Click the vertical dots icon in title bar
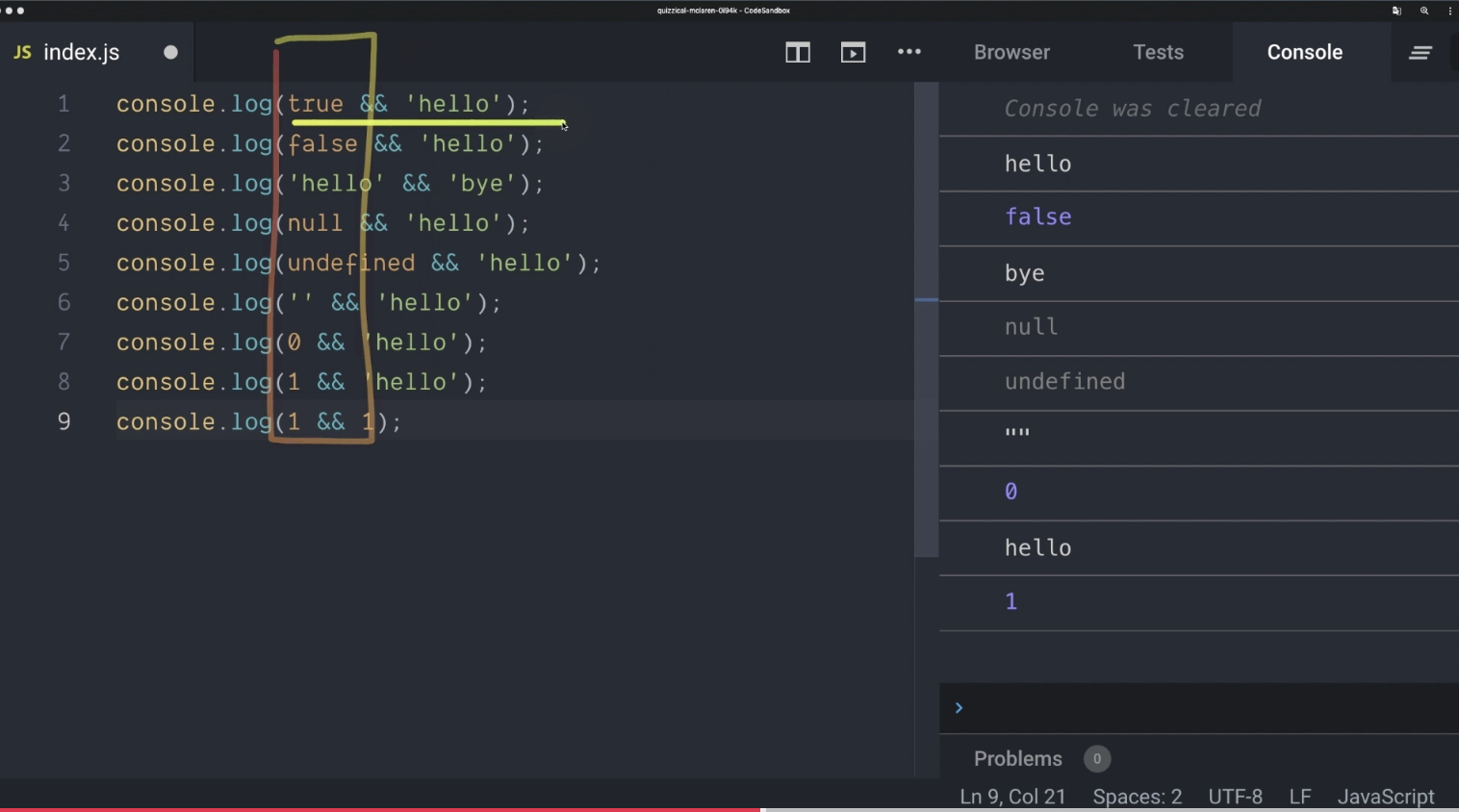1459x812 pixels. [1449, 11]
